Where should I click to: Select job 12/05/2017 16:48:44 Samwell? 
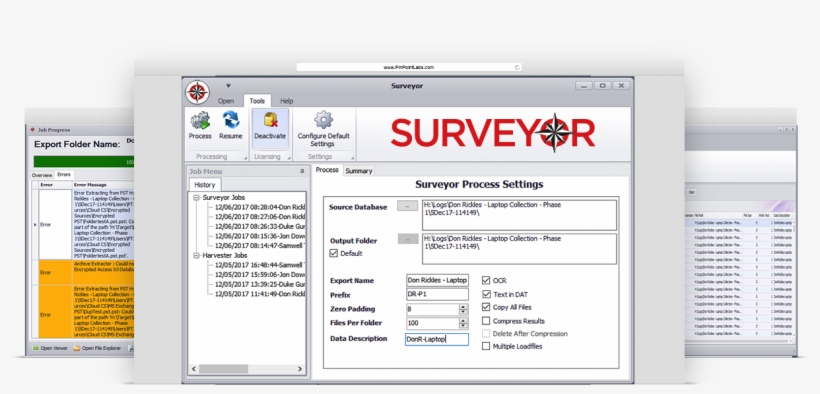(x=260, y=265)
